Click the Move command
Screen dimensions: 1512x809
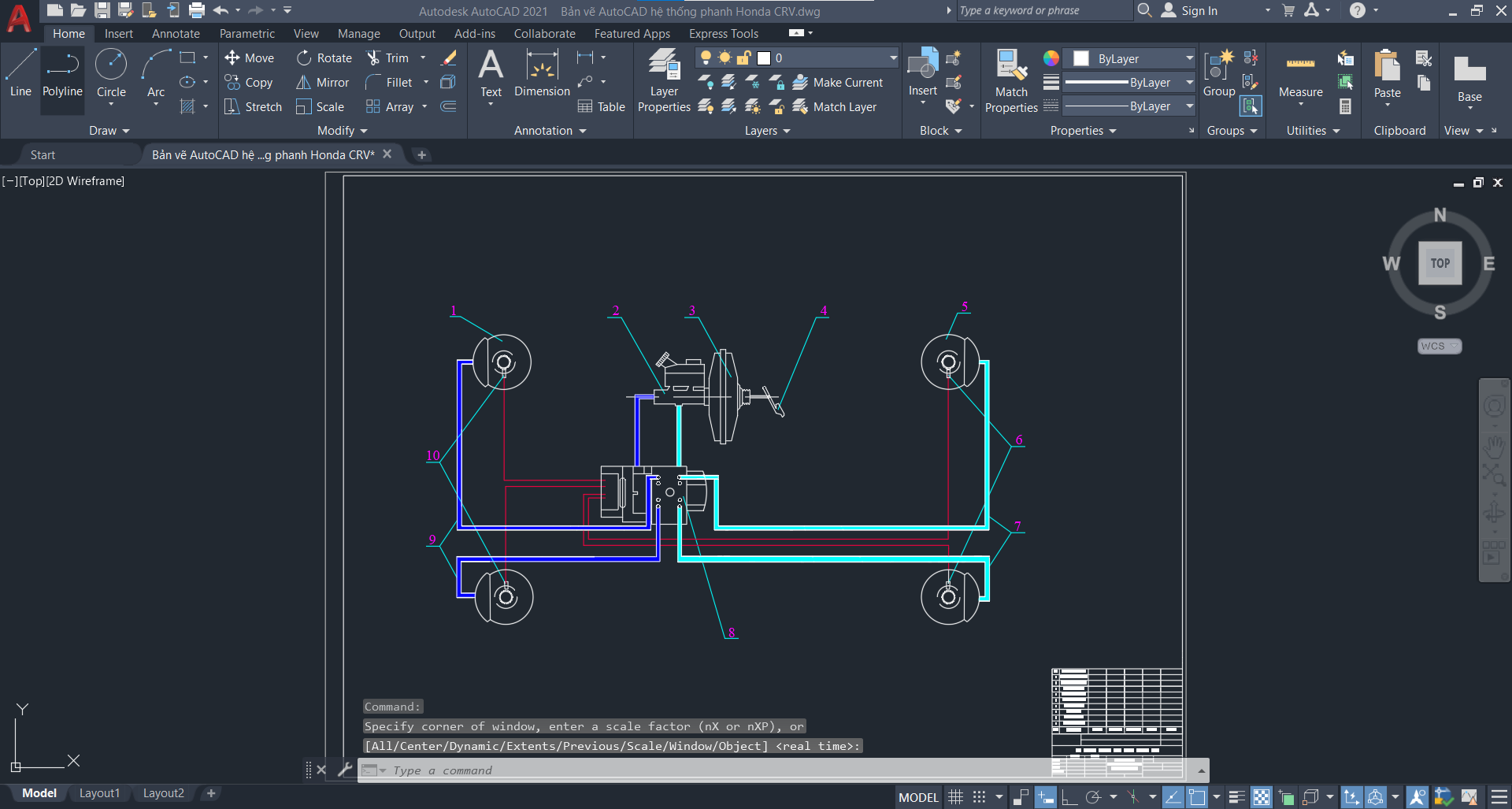point(249,58)
